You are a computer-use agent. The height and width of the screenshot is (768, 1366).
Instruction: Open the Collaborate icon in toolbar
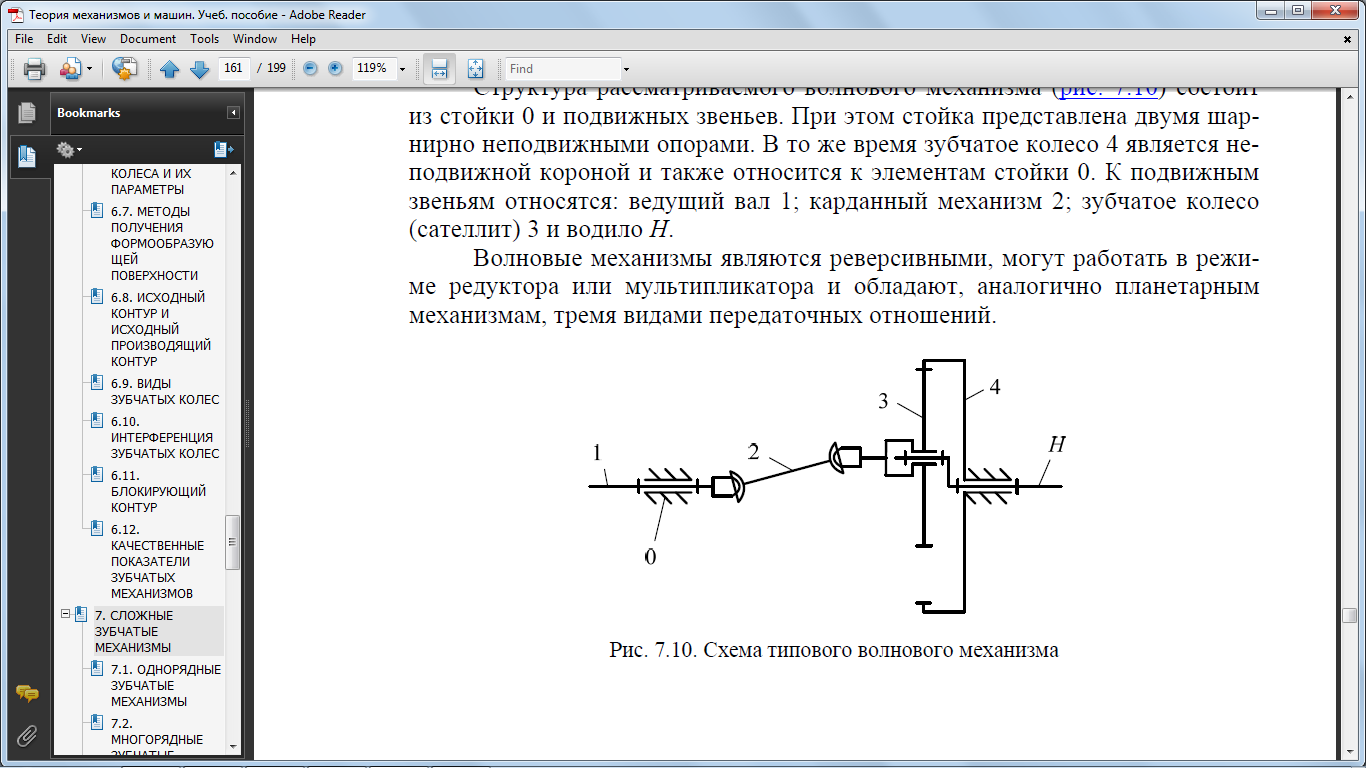pyautogui.click(x=71, y=69)
